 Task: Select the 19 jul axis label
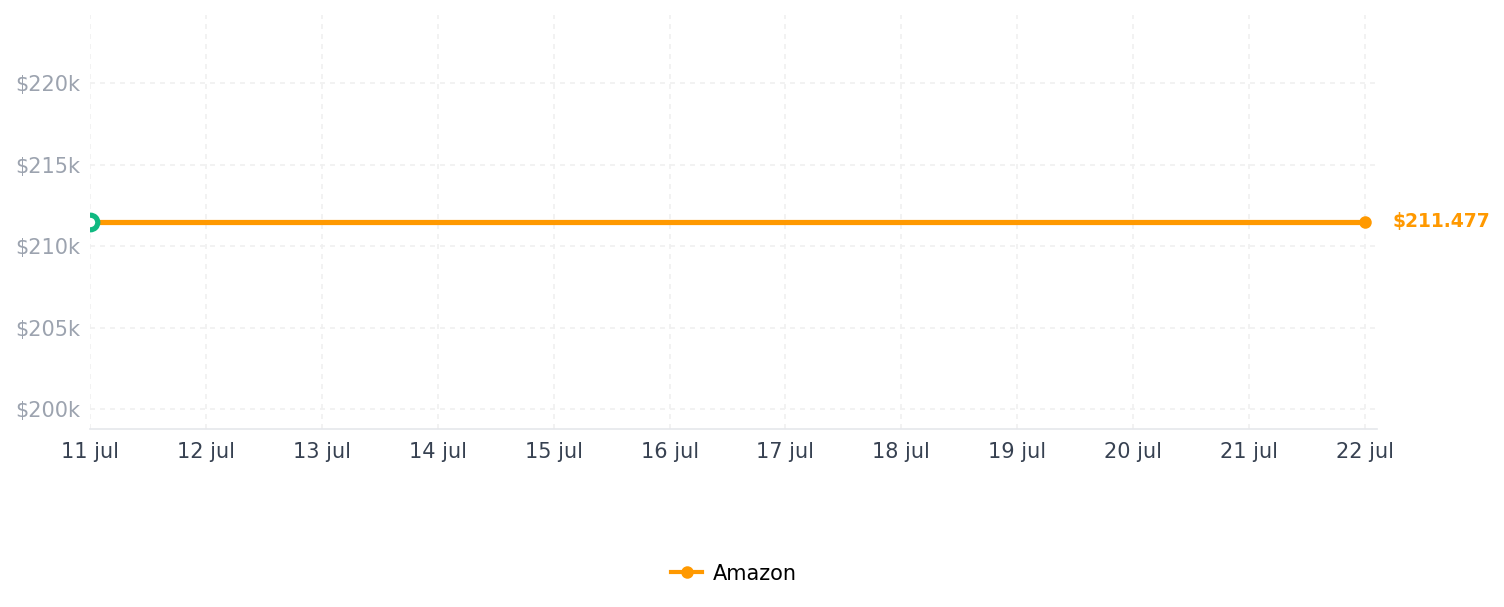point(1017,451)
